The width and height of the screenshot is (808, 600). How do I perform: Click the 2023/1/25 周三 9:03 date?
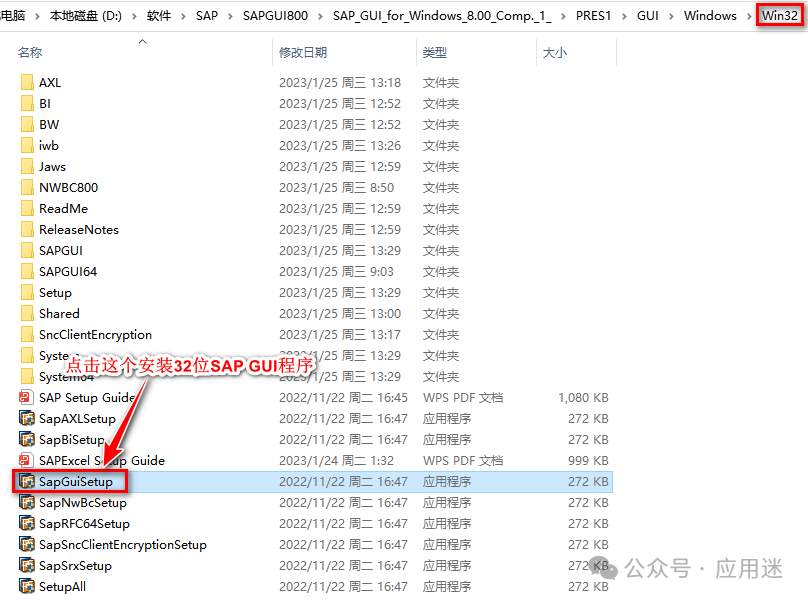(x=336, y=272)
